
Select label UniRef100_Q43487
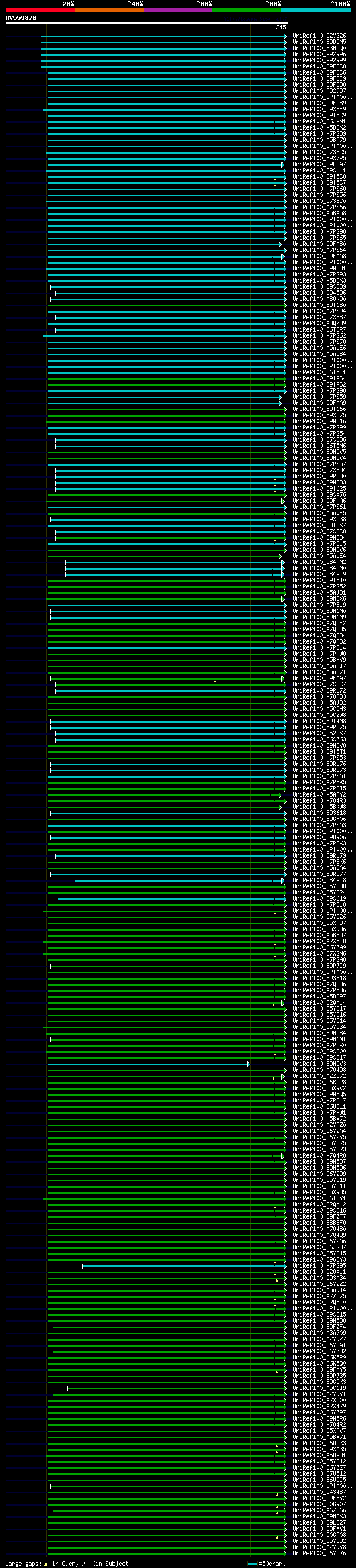(x=319, y=1492)
